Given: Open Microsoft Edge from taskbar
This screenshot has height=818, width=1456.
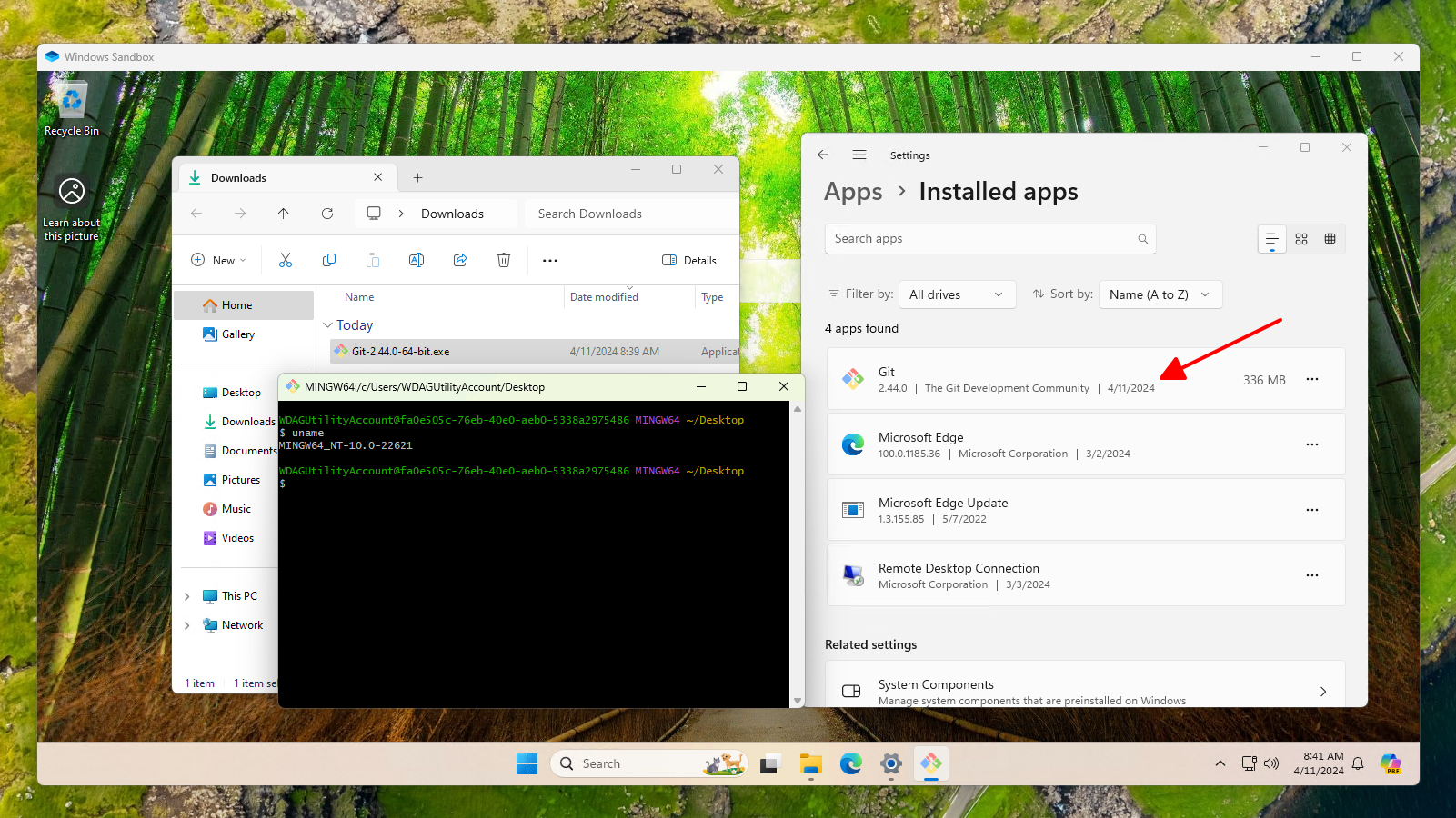Looking at the screenshot, I should coord(851,763).
